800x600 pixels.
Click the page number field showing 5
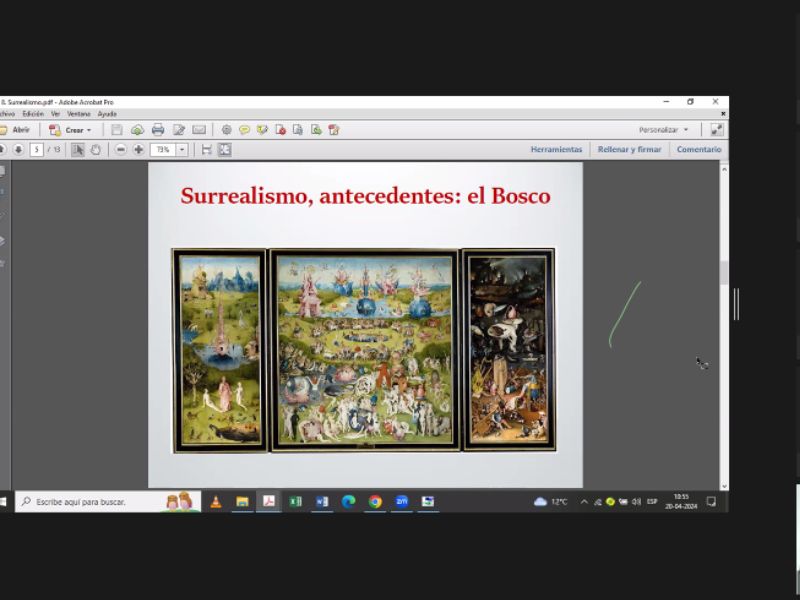click(36, 149)
